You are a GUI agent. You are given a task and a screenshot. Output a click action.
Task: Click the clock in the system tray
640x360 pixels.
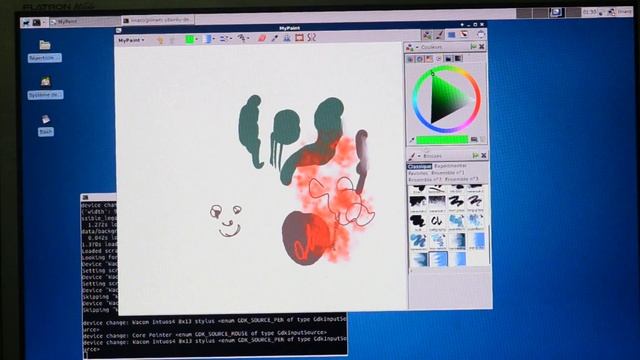589,12
